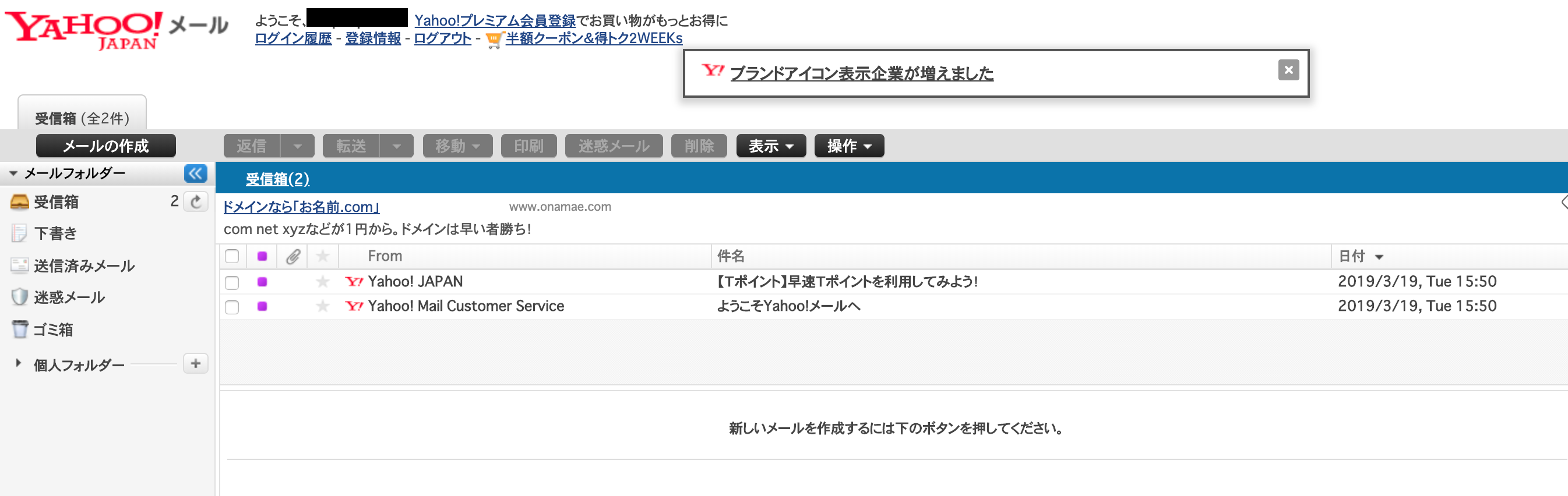Toggle unread dot on Yahoo! JAPAN email
Viewport: 1568px width, 496px height.
(262, 281)
